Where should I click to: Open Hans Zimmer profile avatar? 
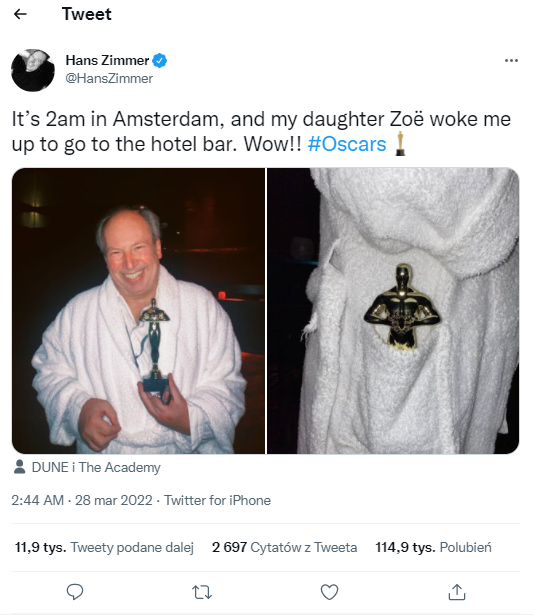pos(33,70)
